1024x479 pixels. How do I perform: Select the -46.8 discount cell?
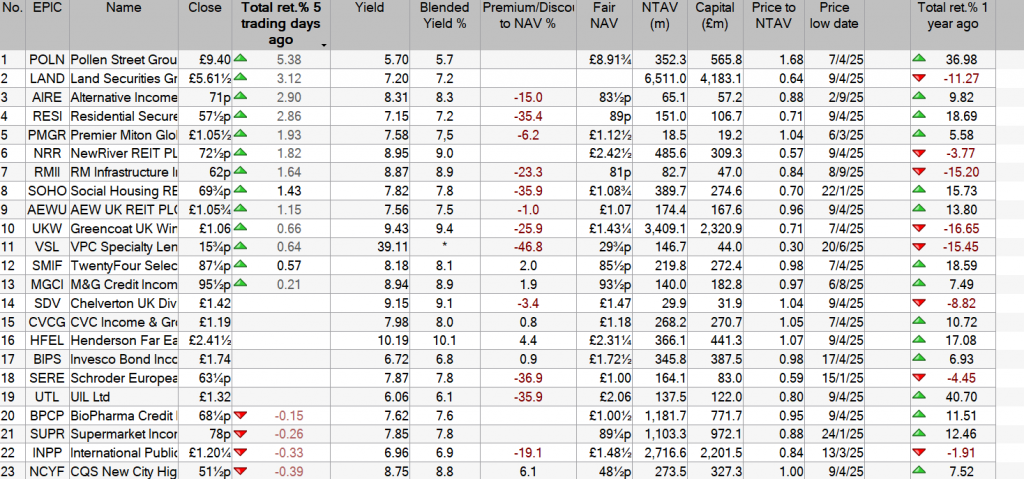coord(528,247)
